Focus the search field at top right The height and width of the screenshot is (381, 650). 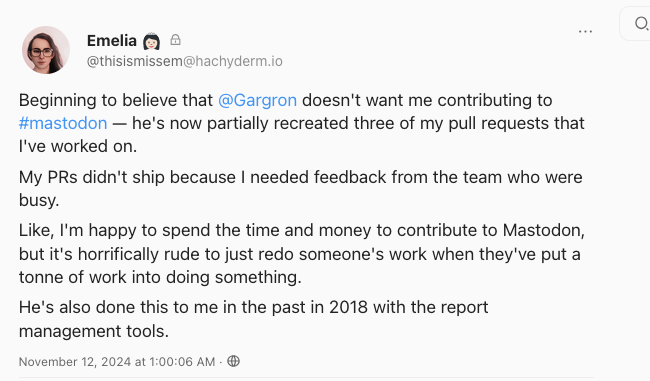point(635,24)
